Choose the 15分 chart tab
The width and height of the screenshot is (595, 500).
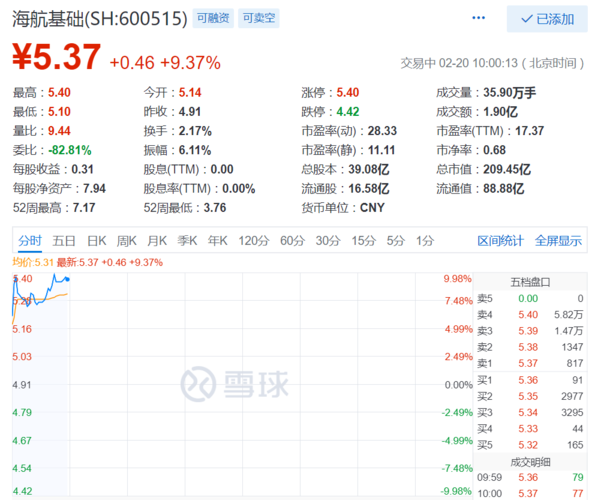(x=363, y=241)
